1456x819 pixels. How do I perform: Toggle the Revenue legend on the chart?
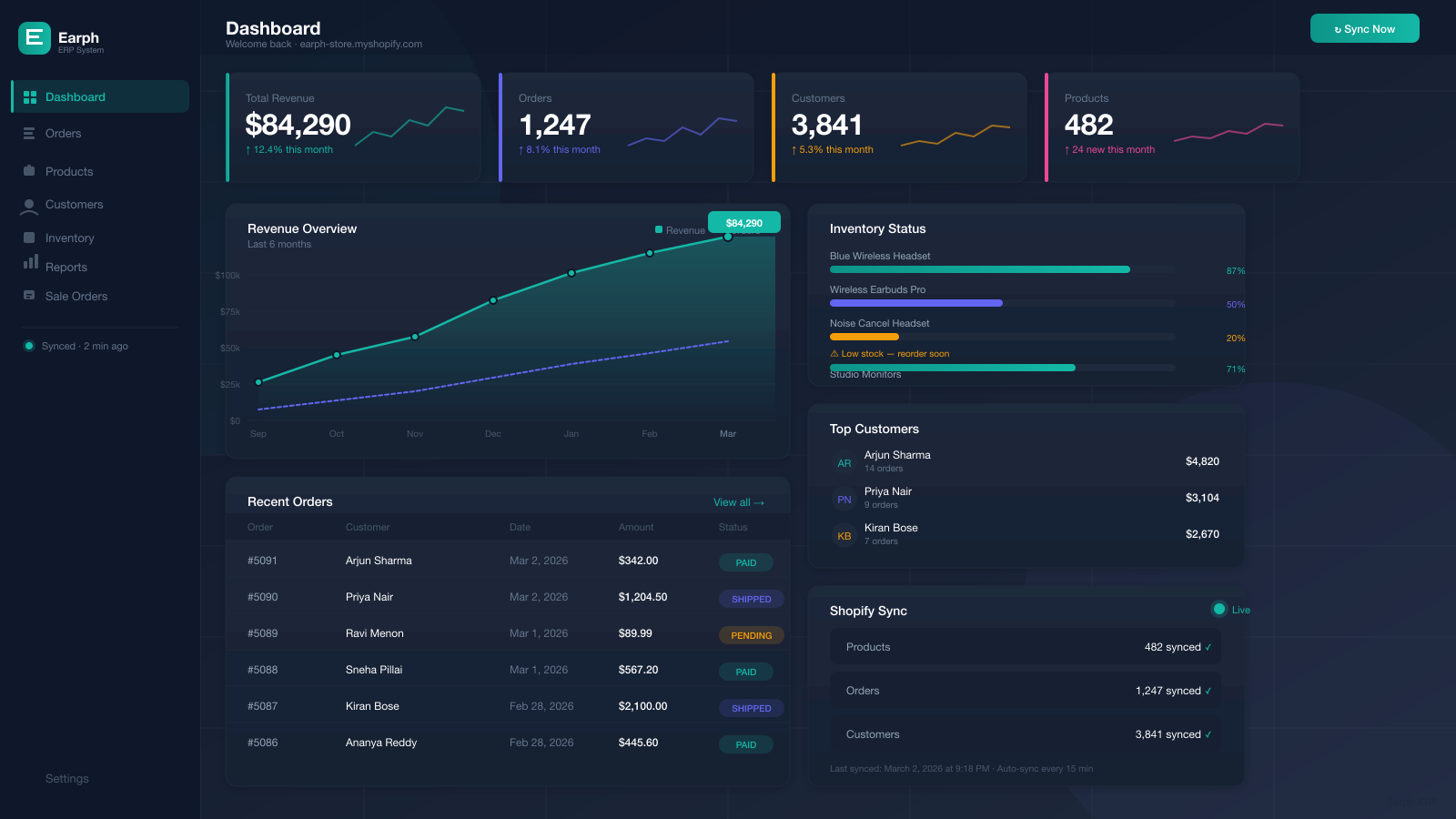677,230
